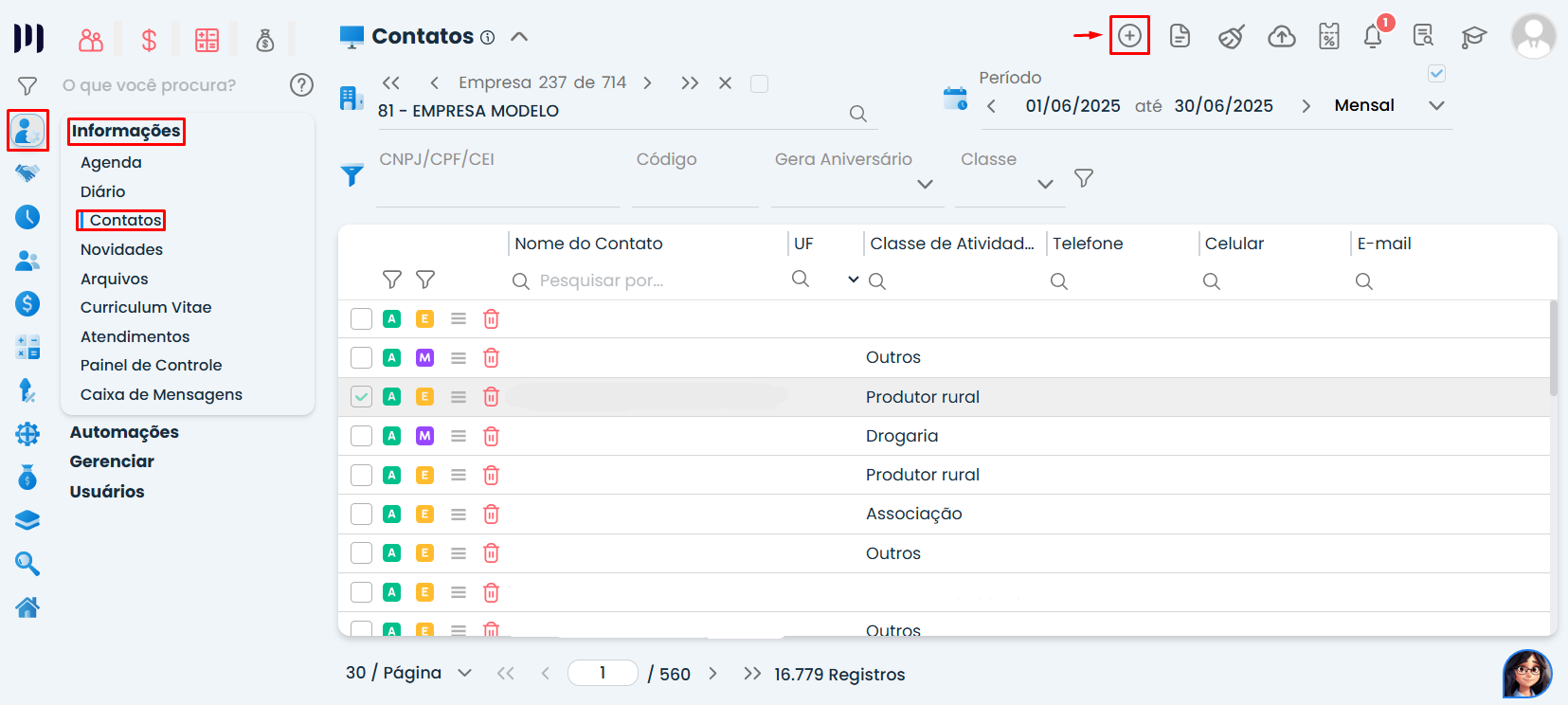The width and height of the screenshot is (1568, 705).
Task: Uncheck the selected Produtor rural row checkbox
Action: click(x=361, y=397)
